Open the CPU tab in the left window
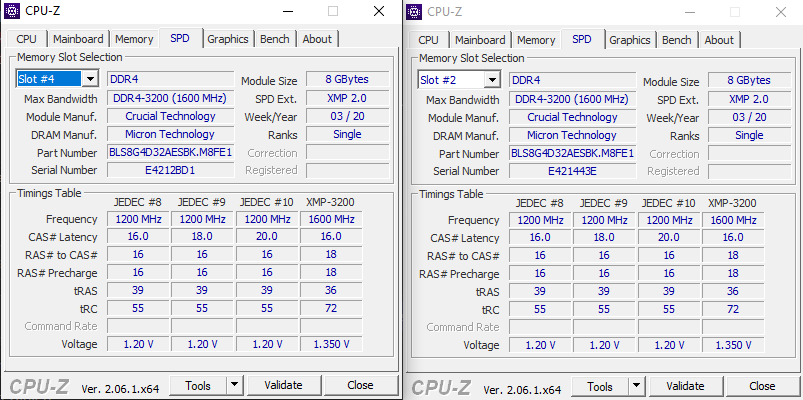Image resolution: width=803 pixels, height=400 pixels. pyautogui.click(x=27, y=39)
